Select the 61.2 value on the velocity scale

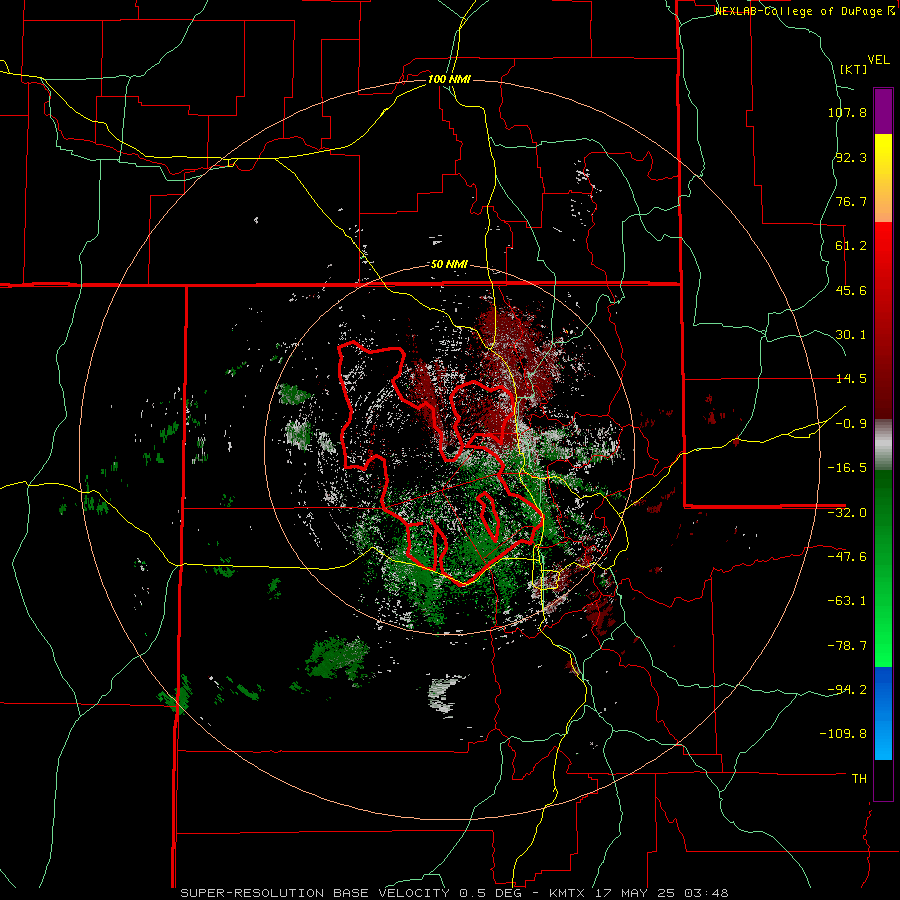tap(851, 246)
